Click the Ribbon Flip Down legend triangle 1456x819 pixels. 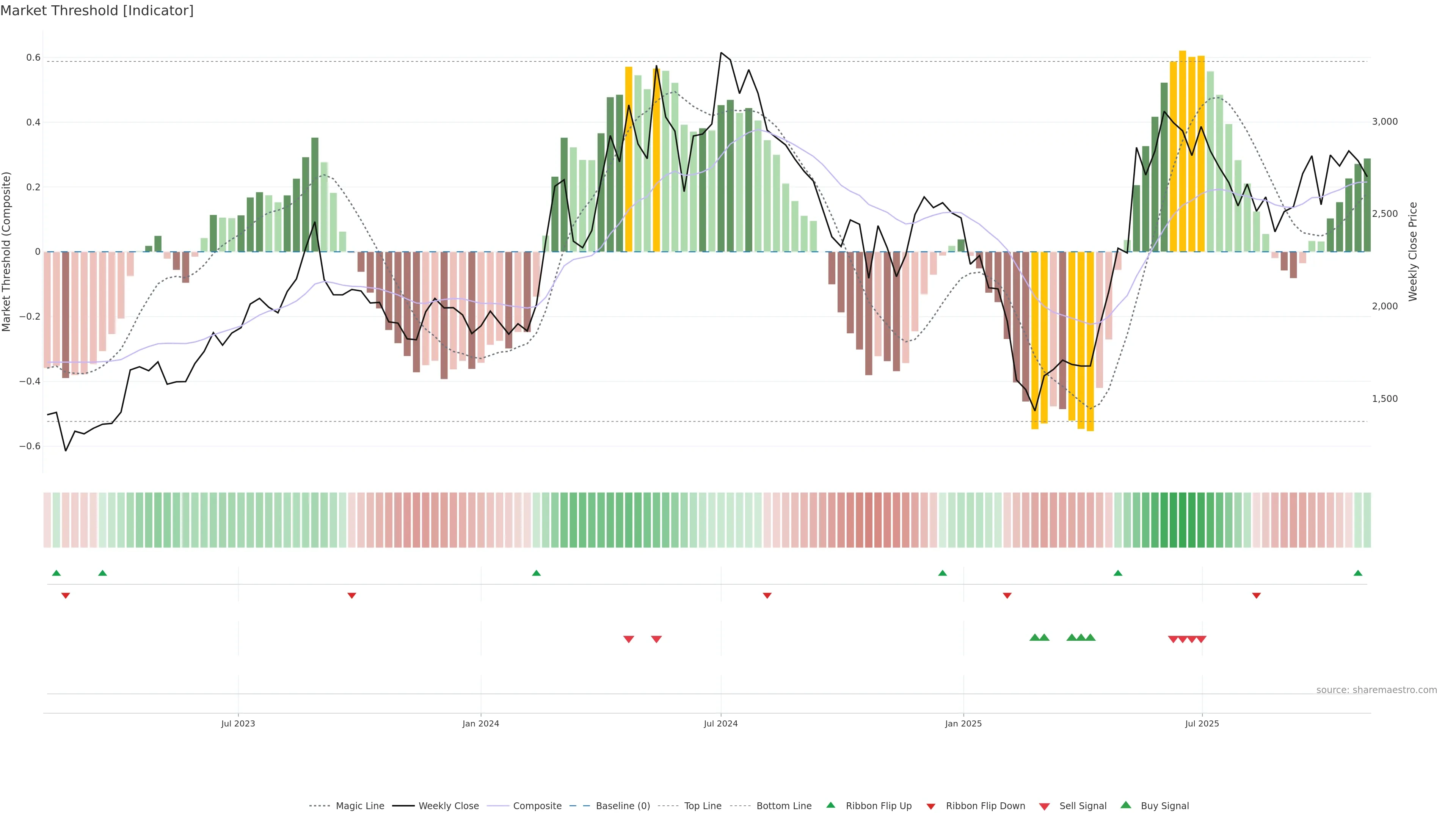click(x=931, y=806)
